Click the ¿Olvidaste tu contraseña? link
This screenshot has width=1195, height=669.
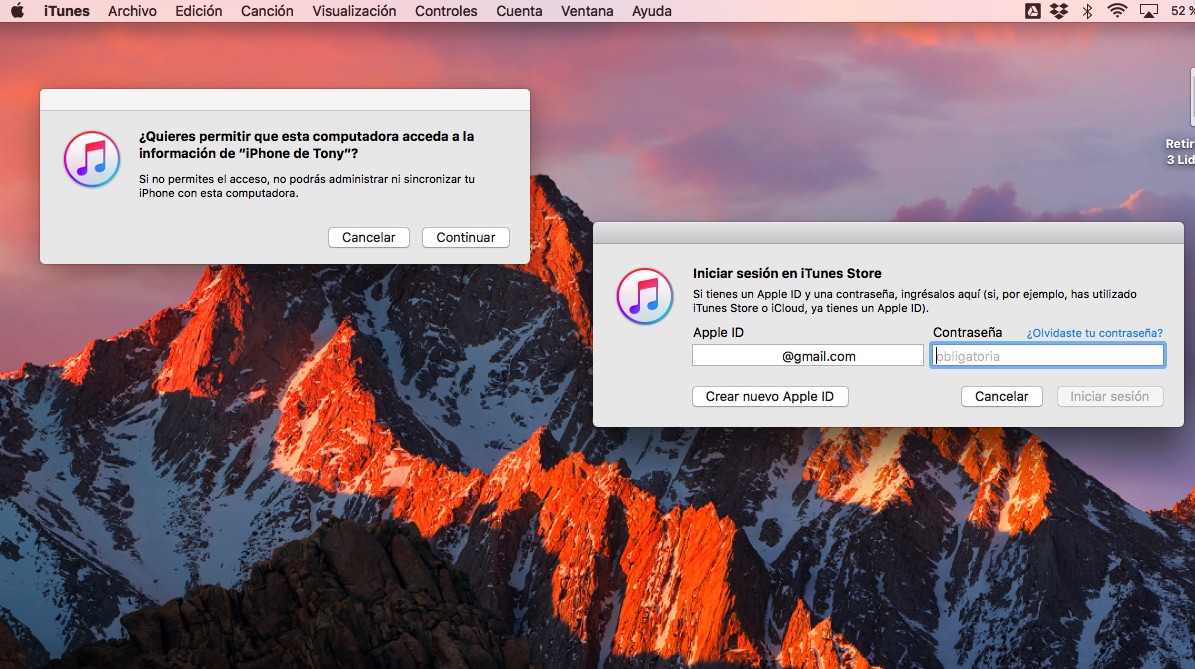click(x=1094, y=333)
